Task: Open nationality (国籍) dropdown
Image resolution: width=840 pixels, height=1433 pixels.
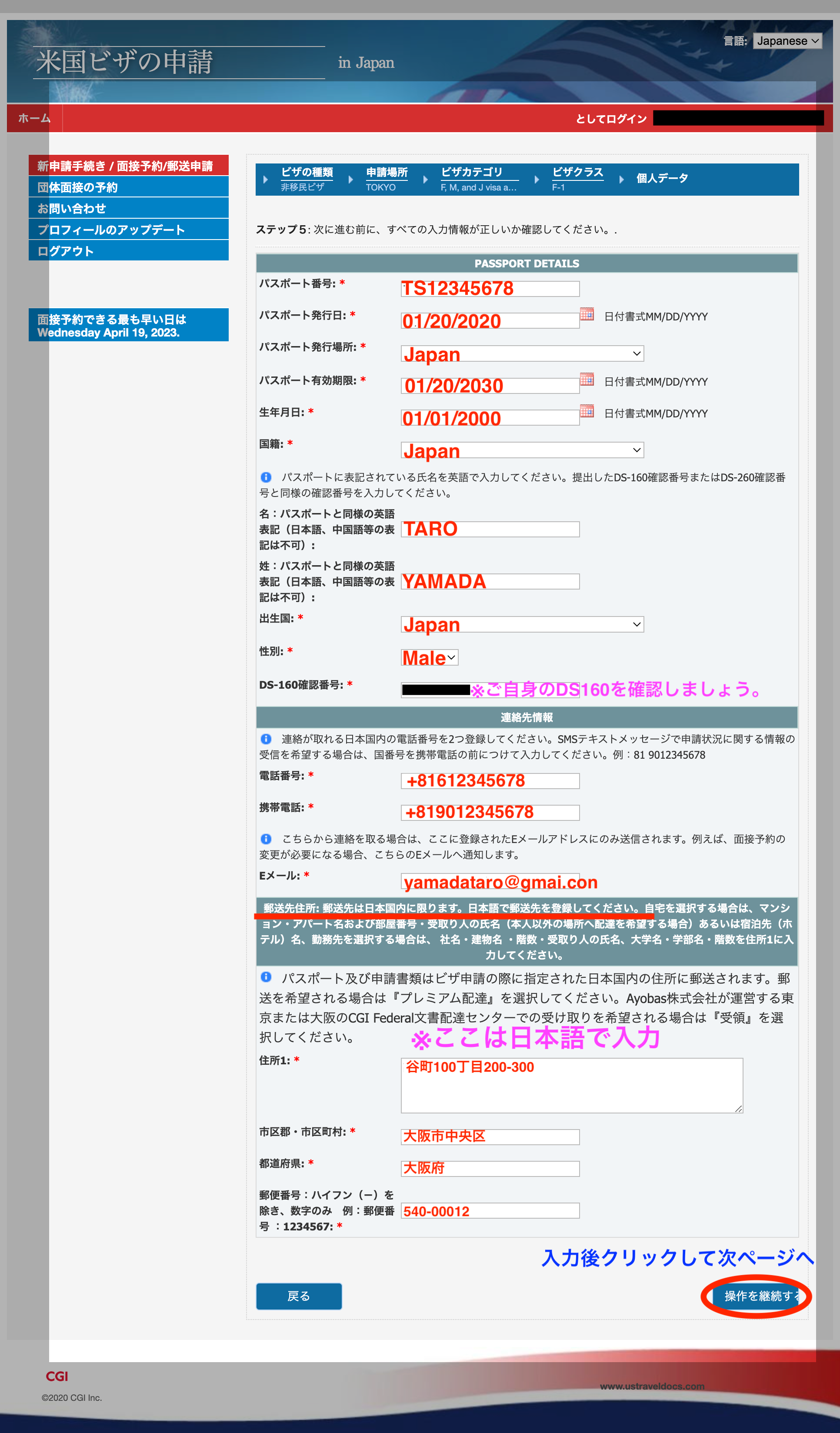Action: pyautogui.click(x=522, y=450)
